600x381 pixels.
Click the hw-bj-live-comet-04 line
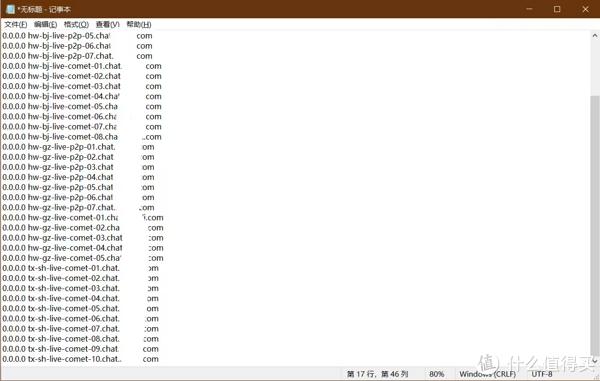[82, 96]
